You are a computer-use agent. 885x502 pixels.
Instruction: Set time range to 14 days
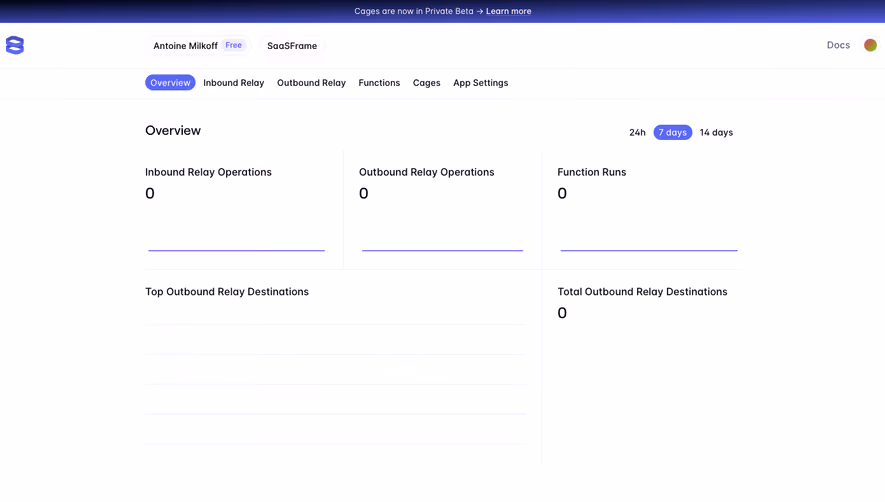(x=716, y=132)
